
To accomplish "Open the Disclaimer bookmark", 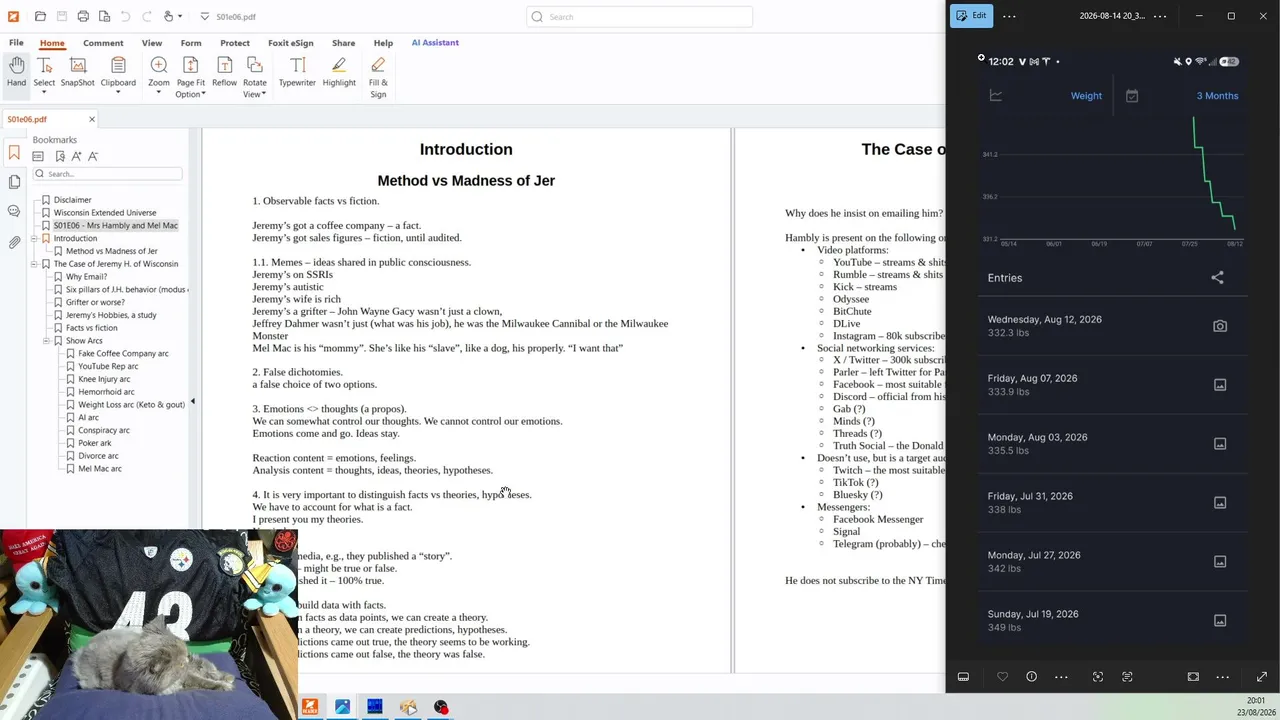I will (x=72, y=200).
